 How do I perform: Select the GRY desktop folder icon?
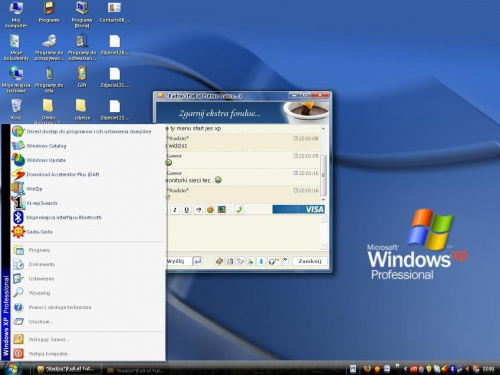tap(82, 77)
